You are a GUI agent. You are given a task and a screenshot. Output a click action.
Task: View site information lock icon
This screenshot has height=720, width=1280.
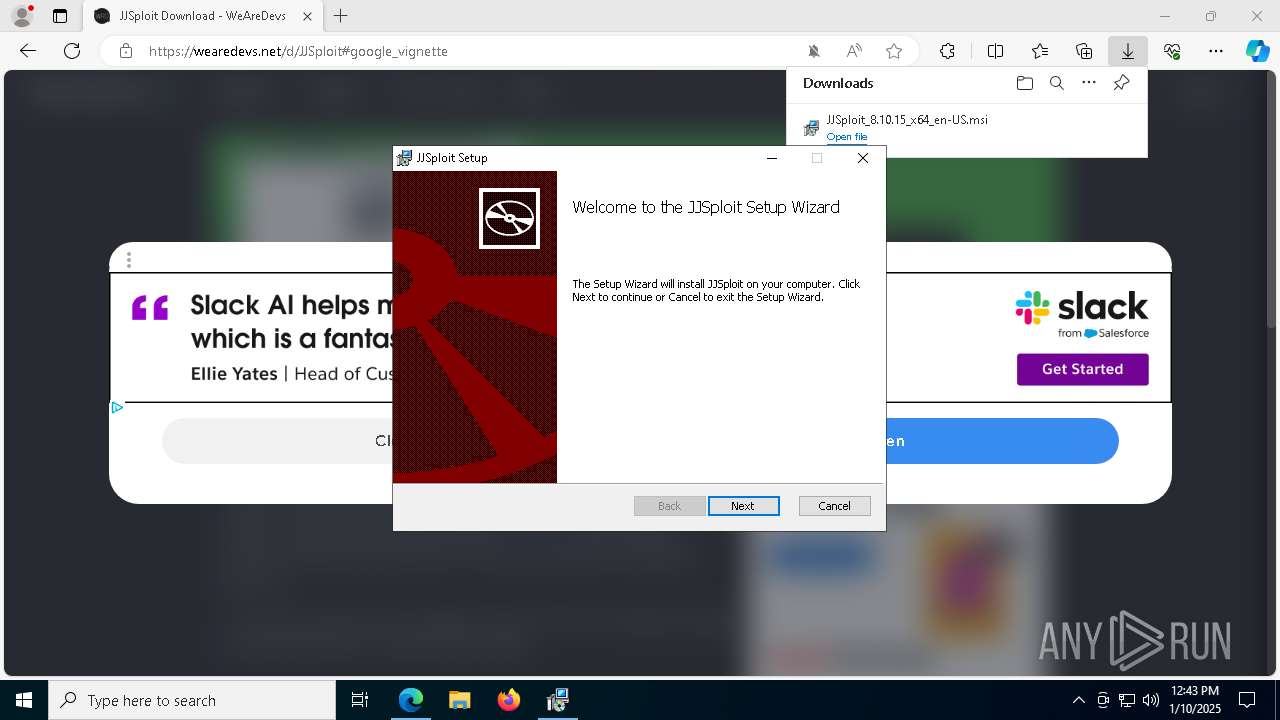point(126,51)
